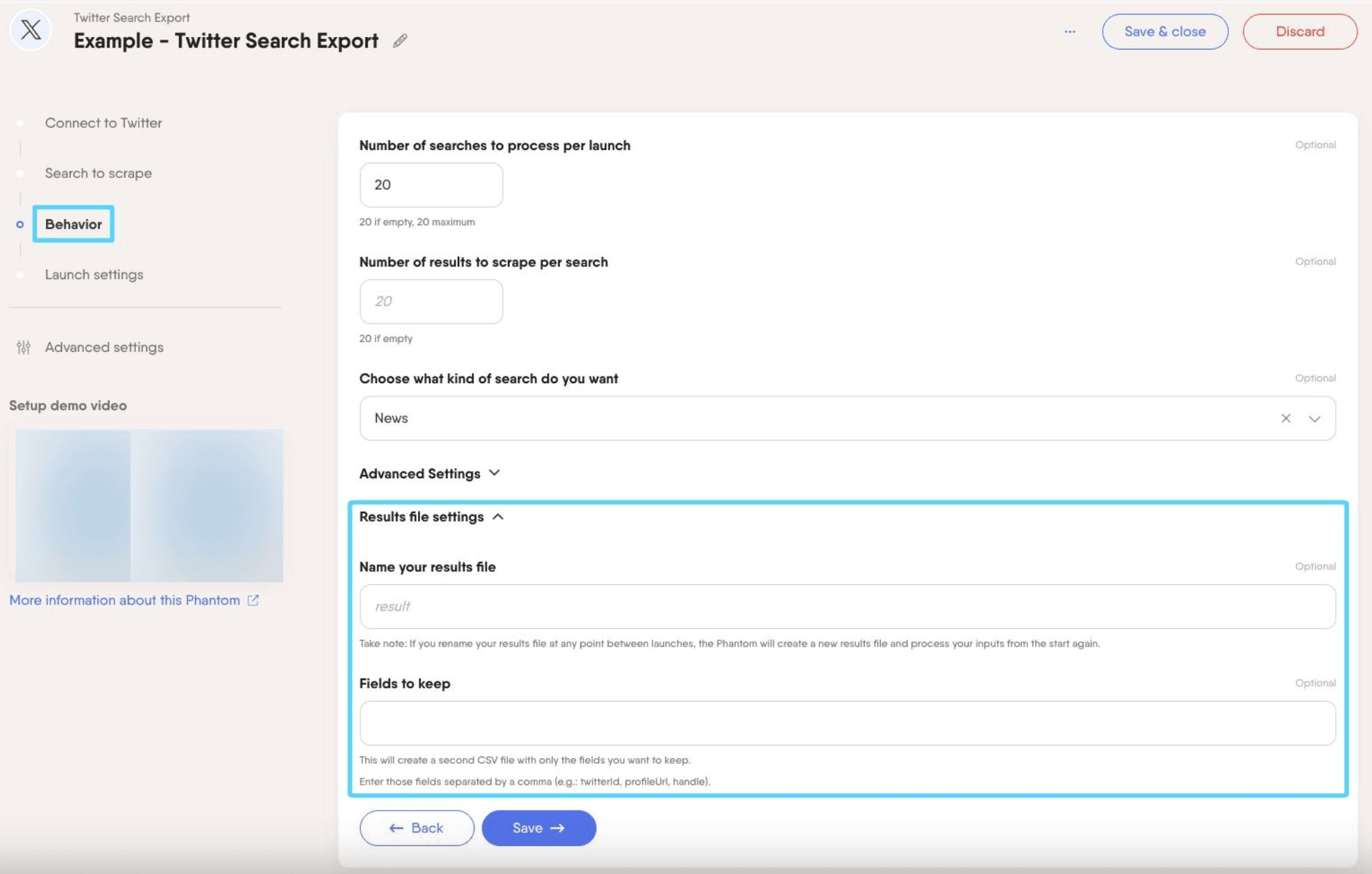Image resolution: width=1372 pixels, height=874 pixels.
Task: Click the Discard button
Action: click(x=1299, y=31)
